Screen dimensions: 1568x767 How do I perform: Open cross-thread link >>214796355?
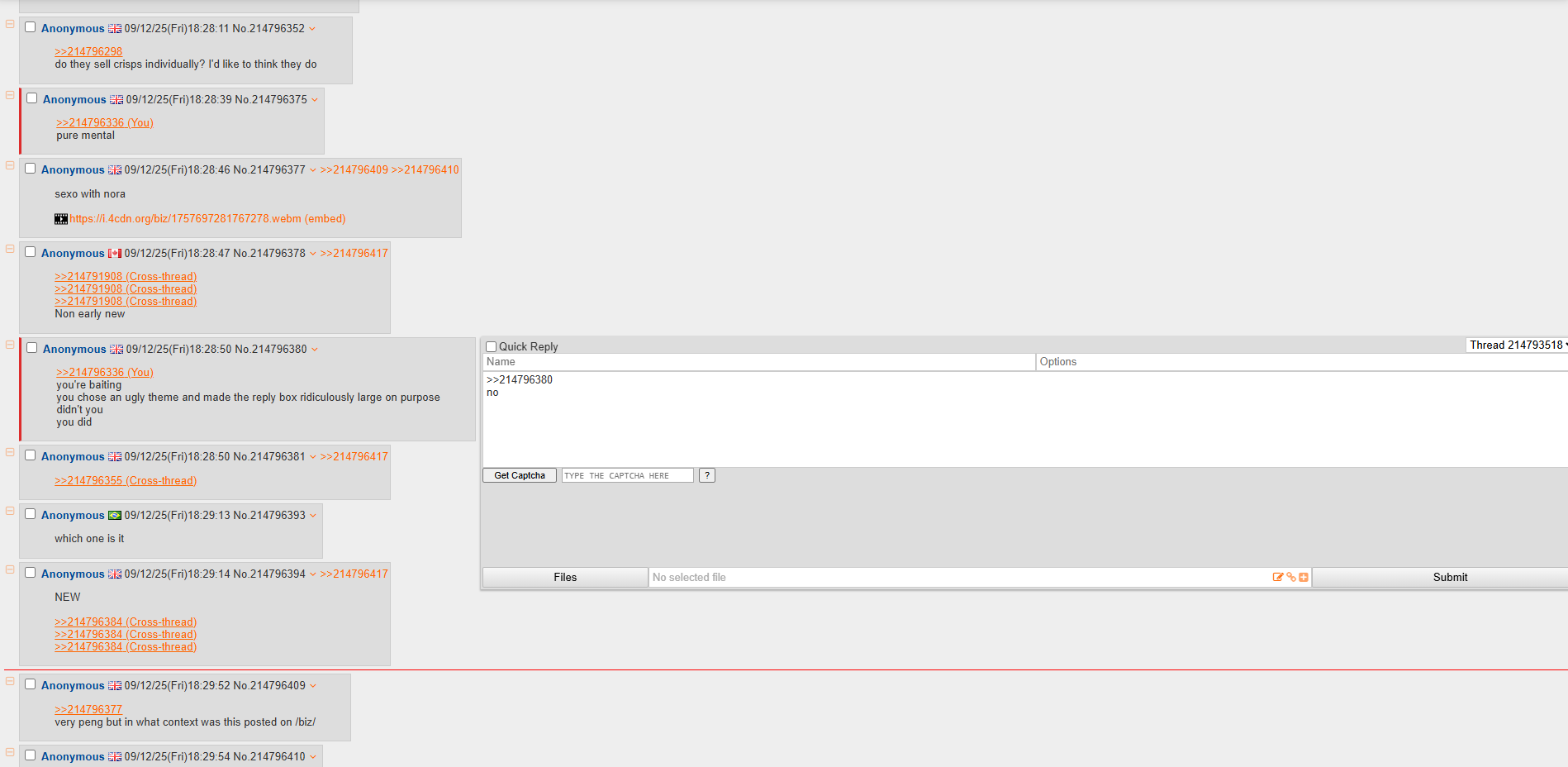pyautogui.click(x=126, y=481)
